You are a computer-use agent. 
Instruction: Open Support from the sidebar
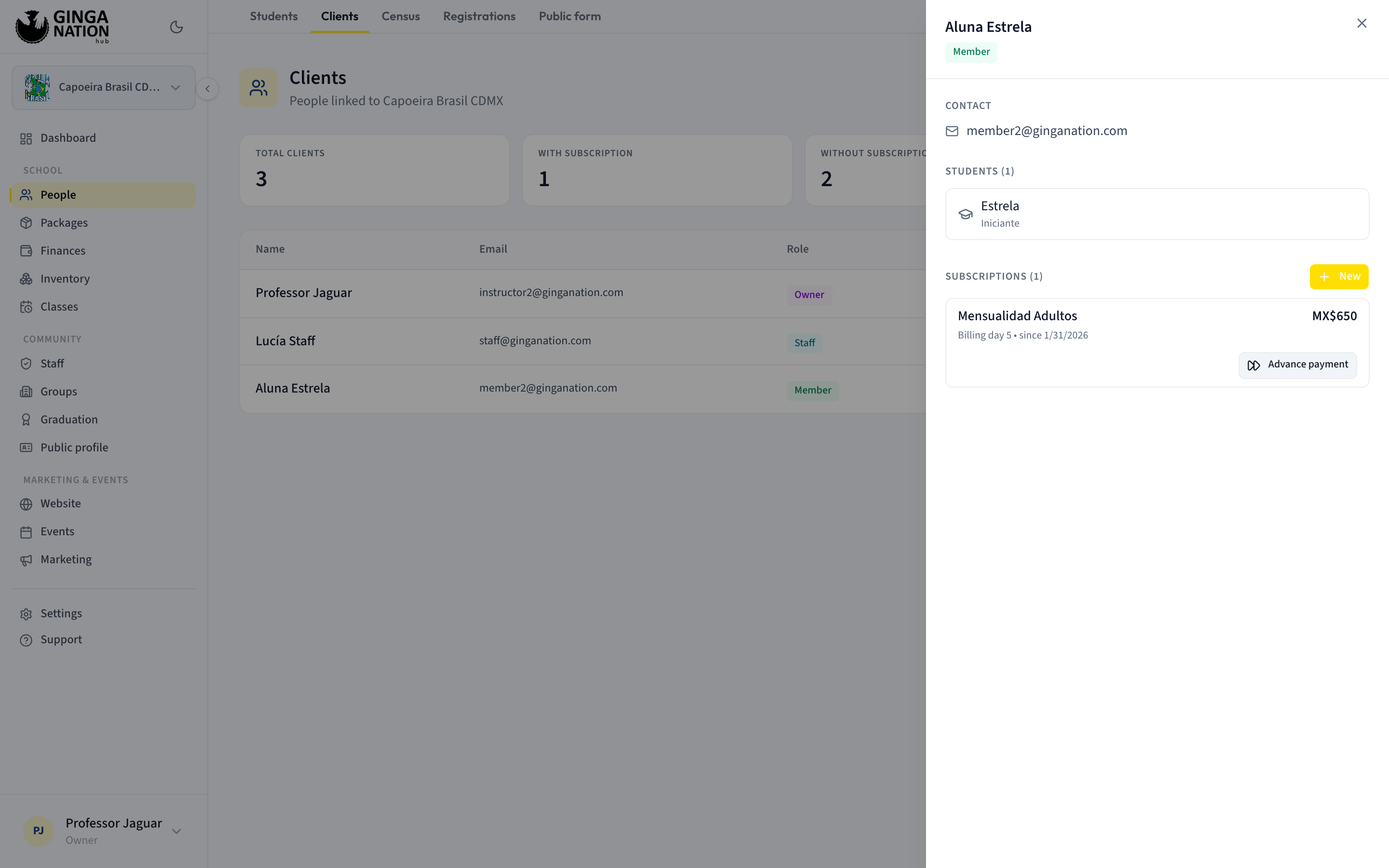[103, 639]
